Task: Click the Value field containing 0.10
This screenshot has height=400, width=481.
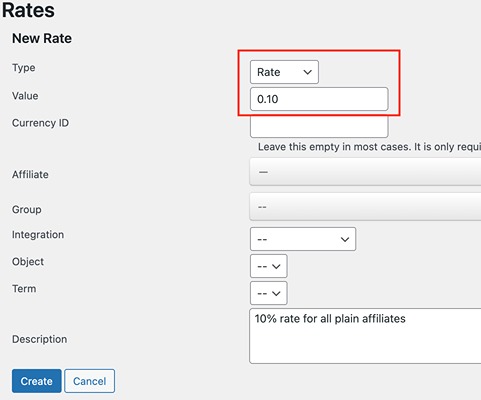Action: (x=319, y=99)
